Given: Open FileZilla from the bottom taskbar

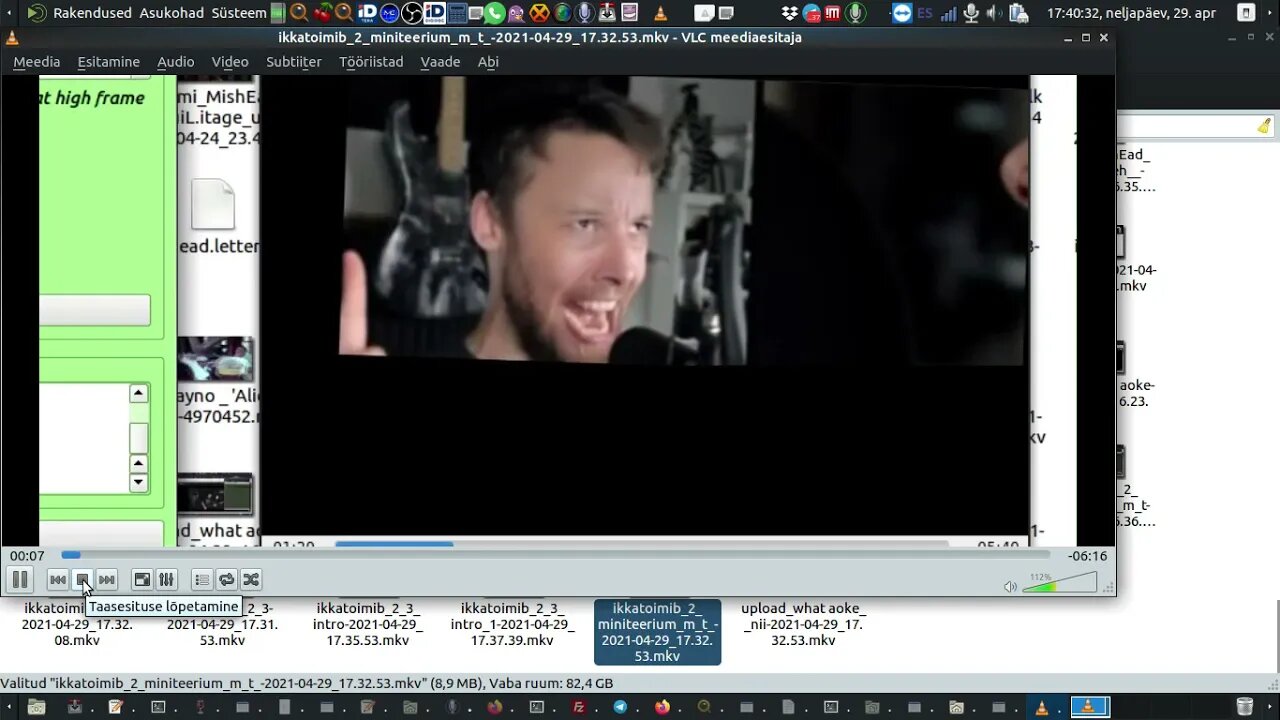Looking at the screenshot, I should point(578,708).
